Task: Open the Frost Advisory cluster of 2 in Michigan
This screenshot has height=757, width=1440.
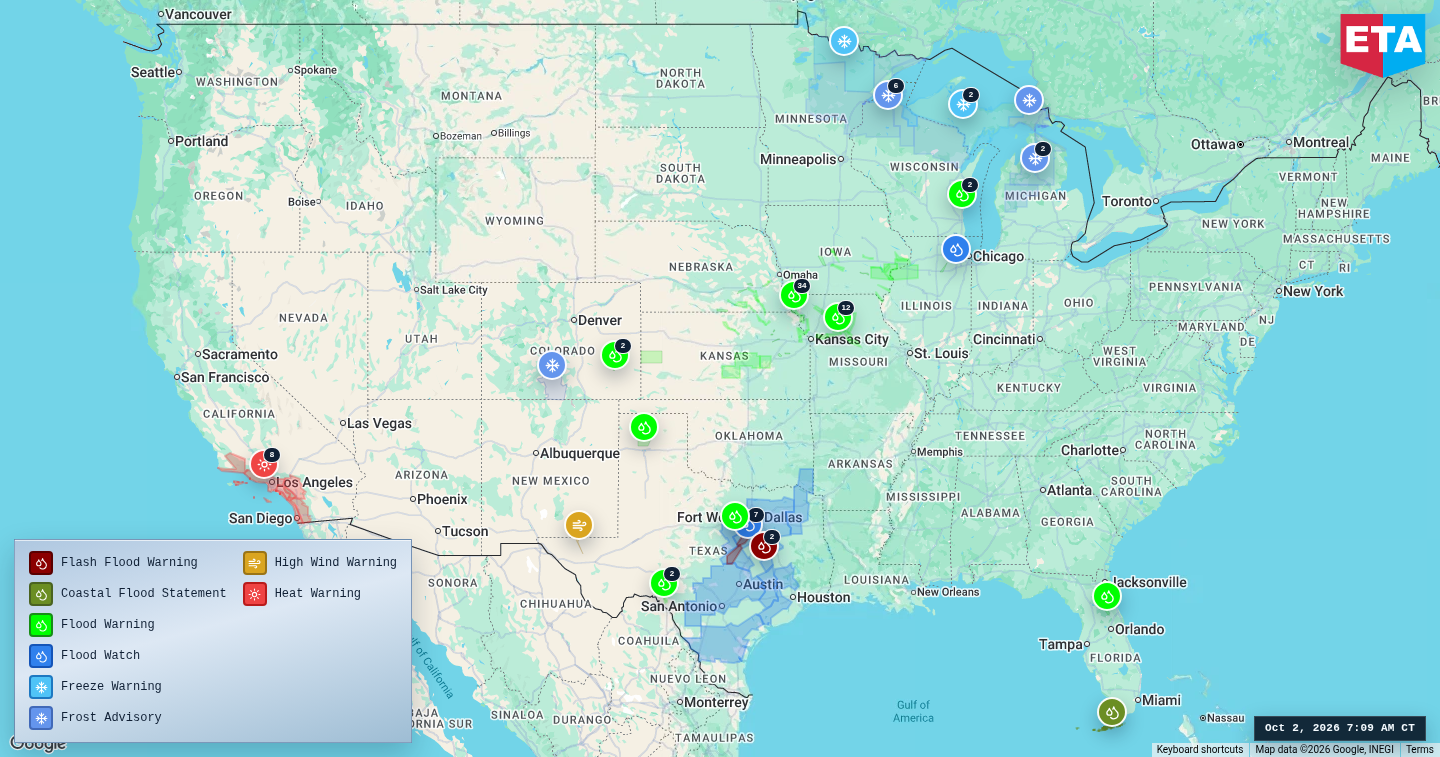Action: click(x=1035, y=158)
